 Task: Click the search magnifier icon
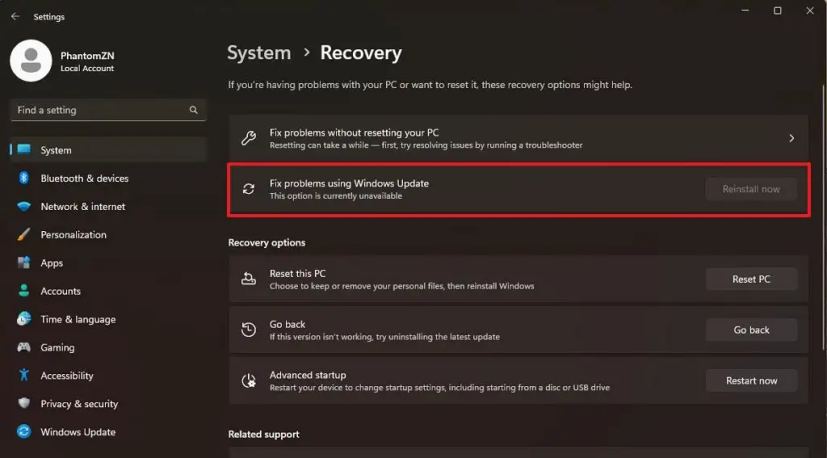tap(194, 110)
